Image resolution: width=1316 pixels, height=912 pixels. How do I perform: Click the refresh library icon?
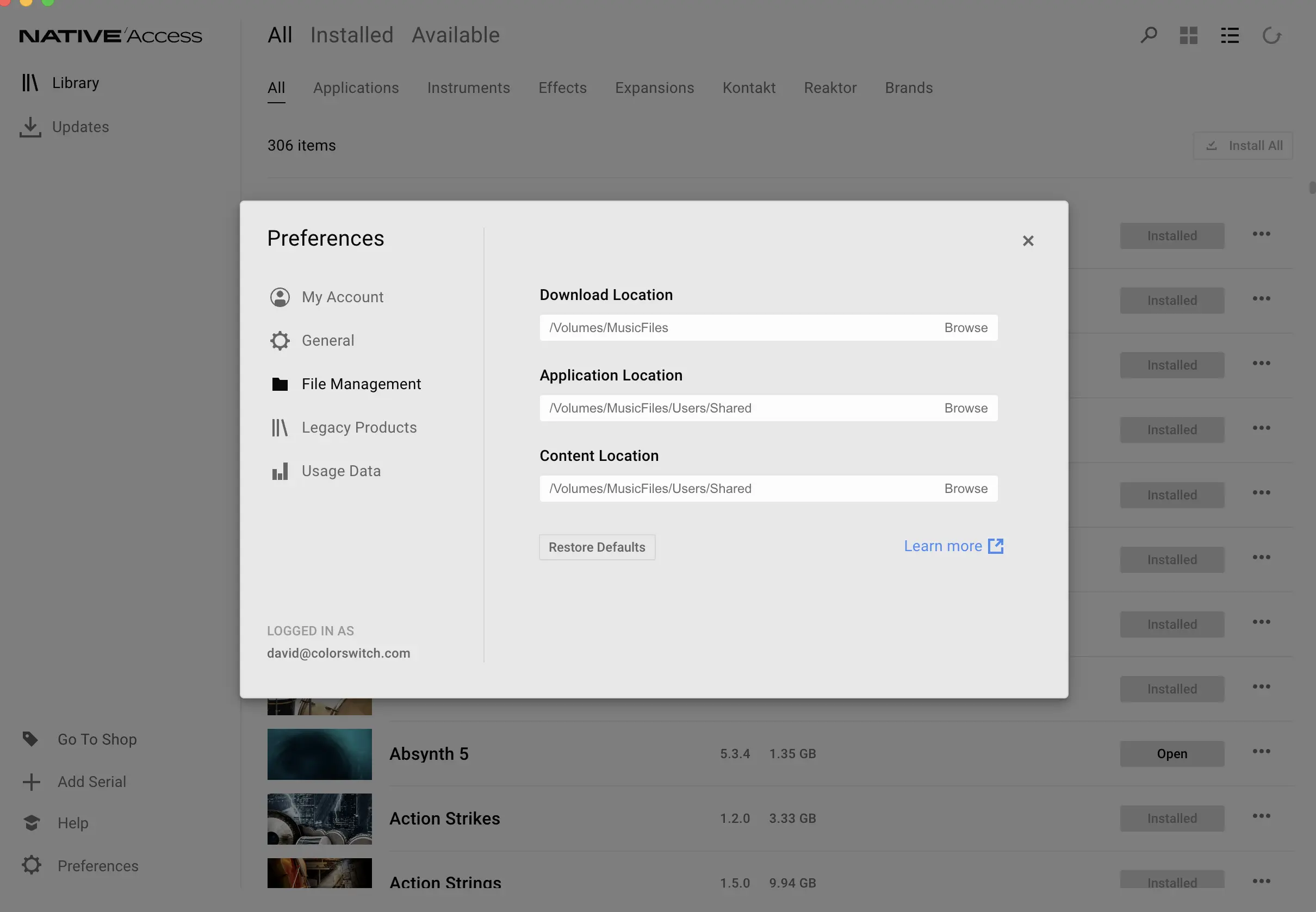coord(1271,35)
